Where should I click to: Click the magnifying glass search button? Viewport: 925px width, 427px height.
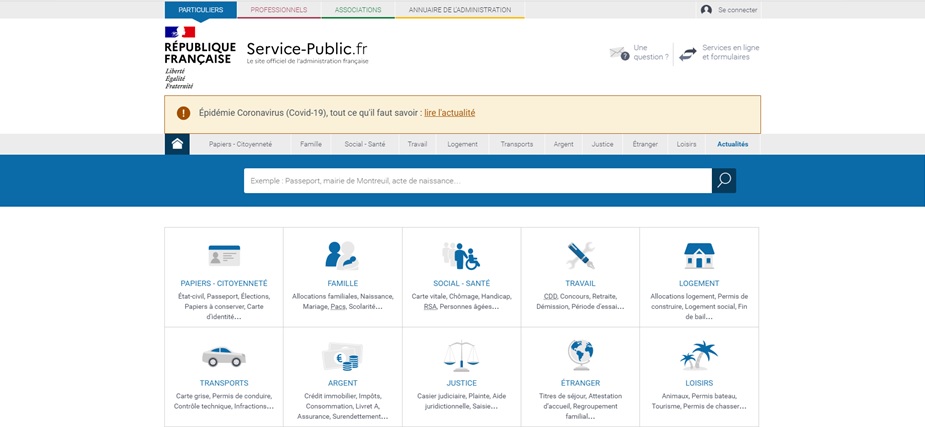724,181
